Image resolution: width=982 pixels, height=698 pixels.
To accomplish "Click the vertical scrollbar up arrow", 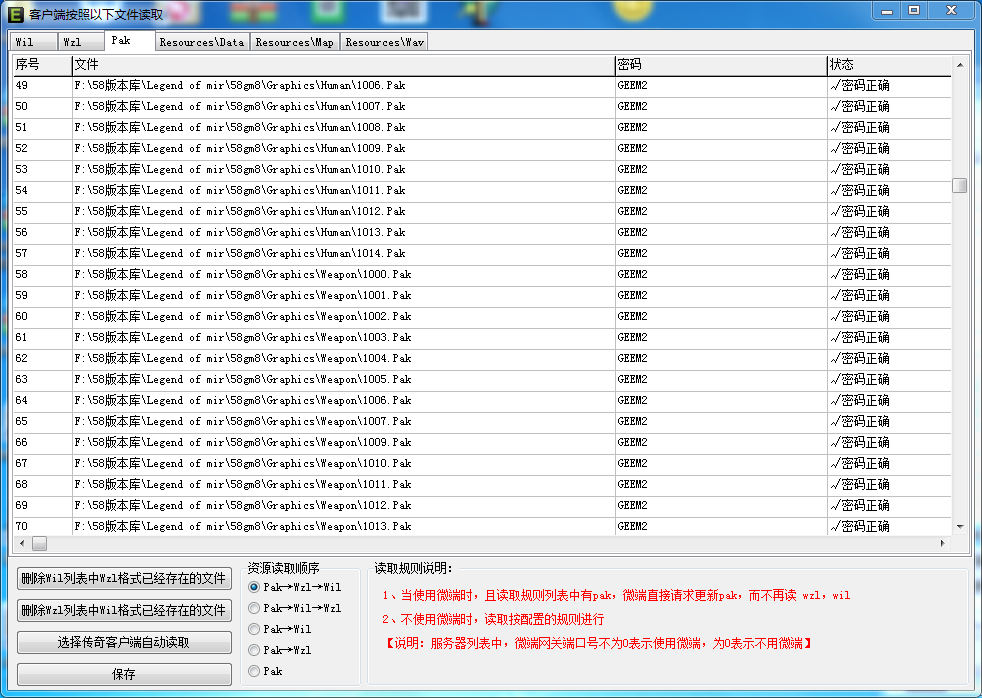I will tap(960, 64).
